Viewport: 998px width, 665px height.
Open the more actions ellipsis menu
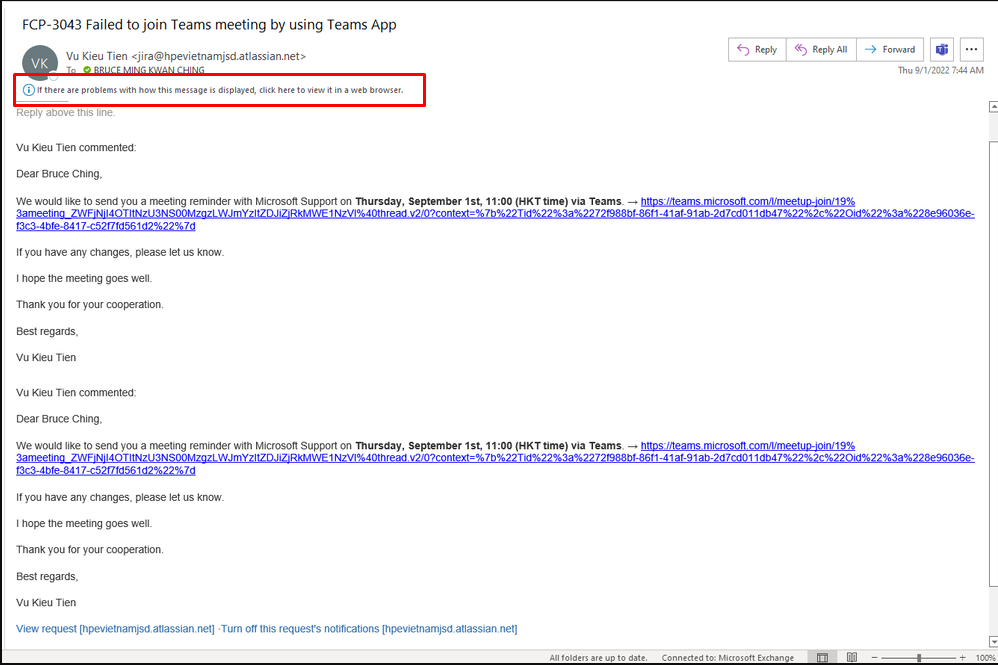point(971,50)
